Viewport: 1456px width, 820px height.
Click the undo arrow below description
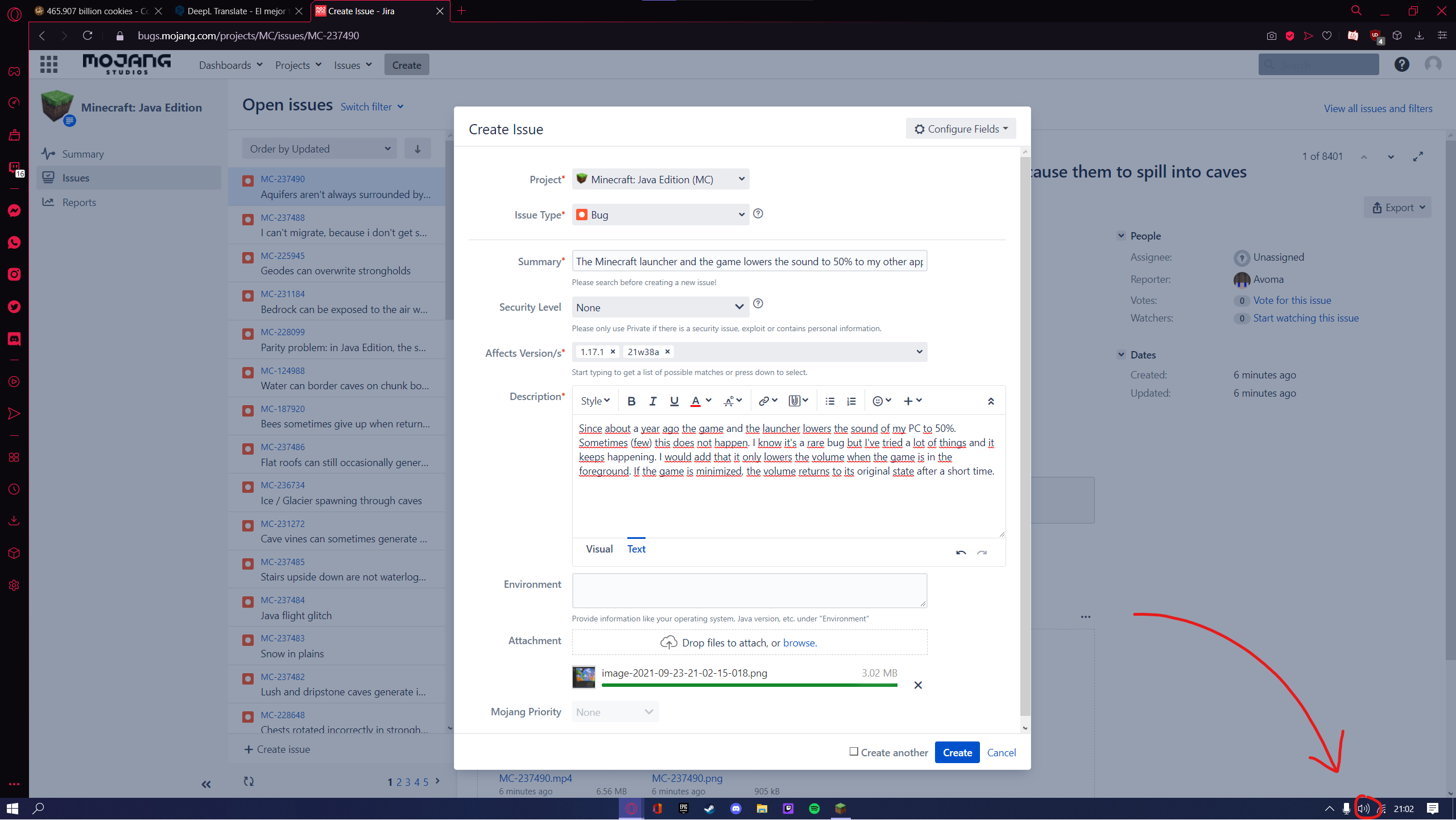coord(961,553)
